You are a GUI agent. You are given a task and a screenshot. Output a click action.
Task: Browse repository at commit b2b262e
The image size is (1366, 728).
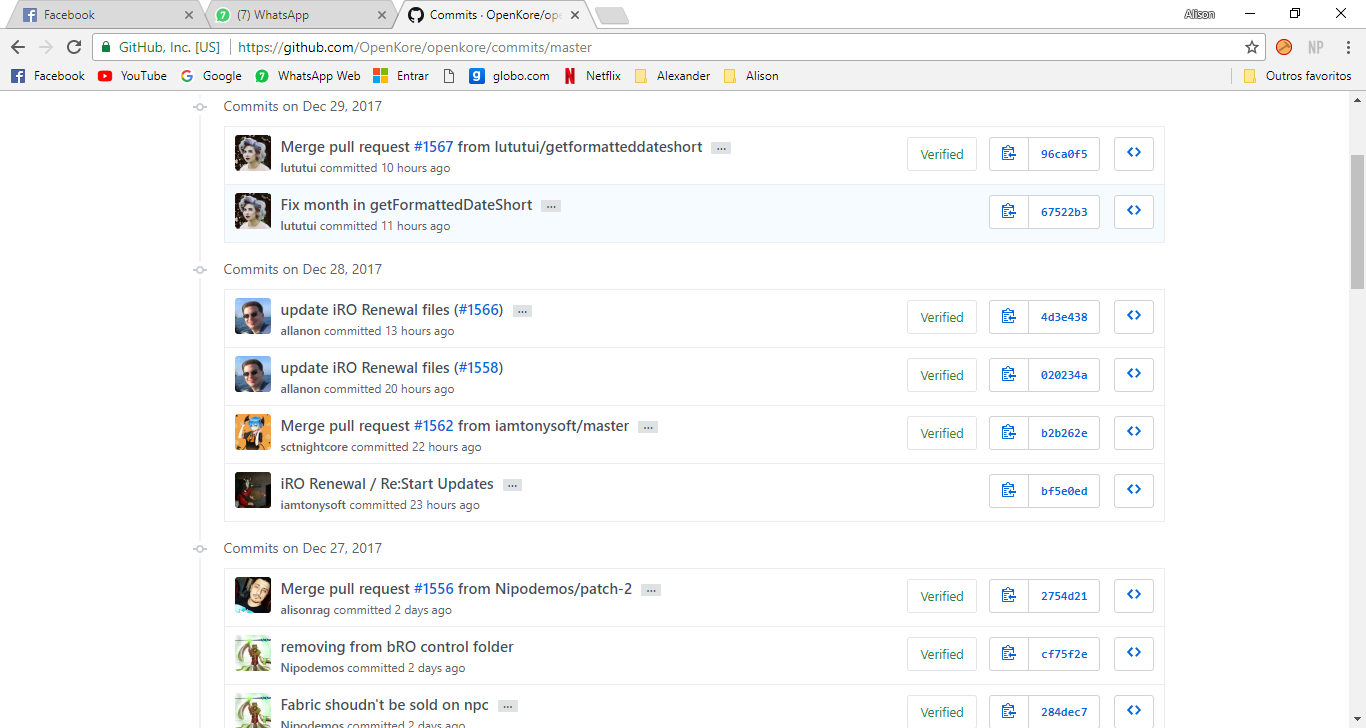point(1134,433)
